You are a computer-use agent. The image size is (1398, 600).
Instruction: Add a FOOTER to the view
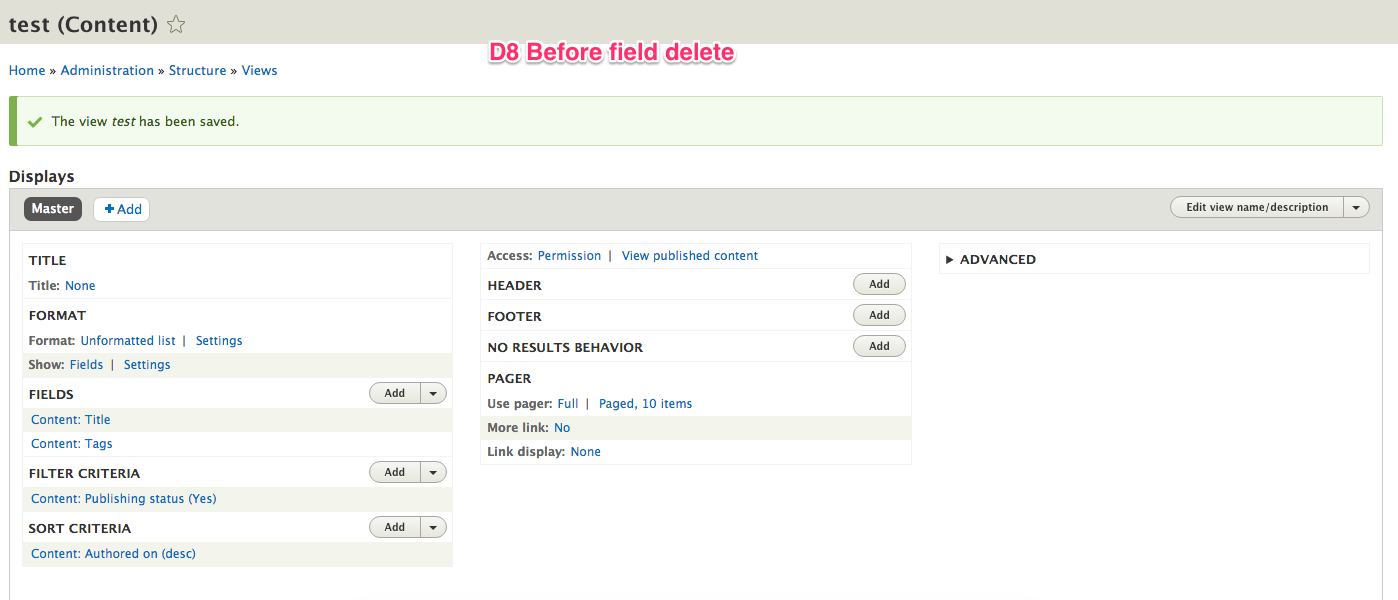(x=878, y=315)
